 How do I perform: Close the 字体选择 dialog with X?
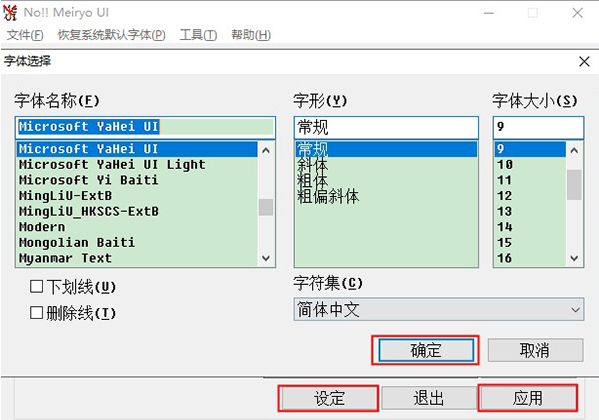coord(584,61)
